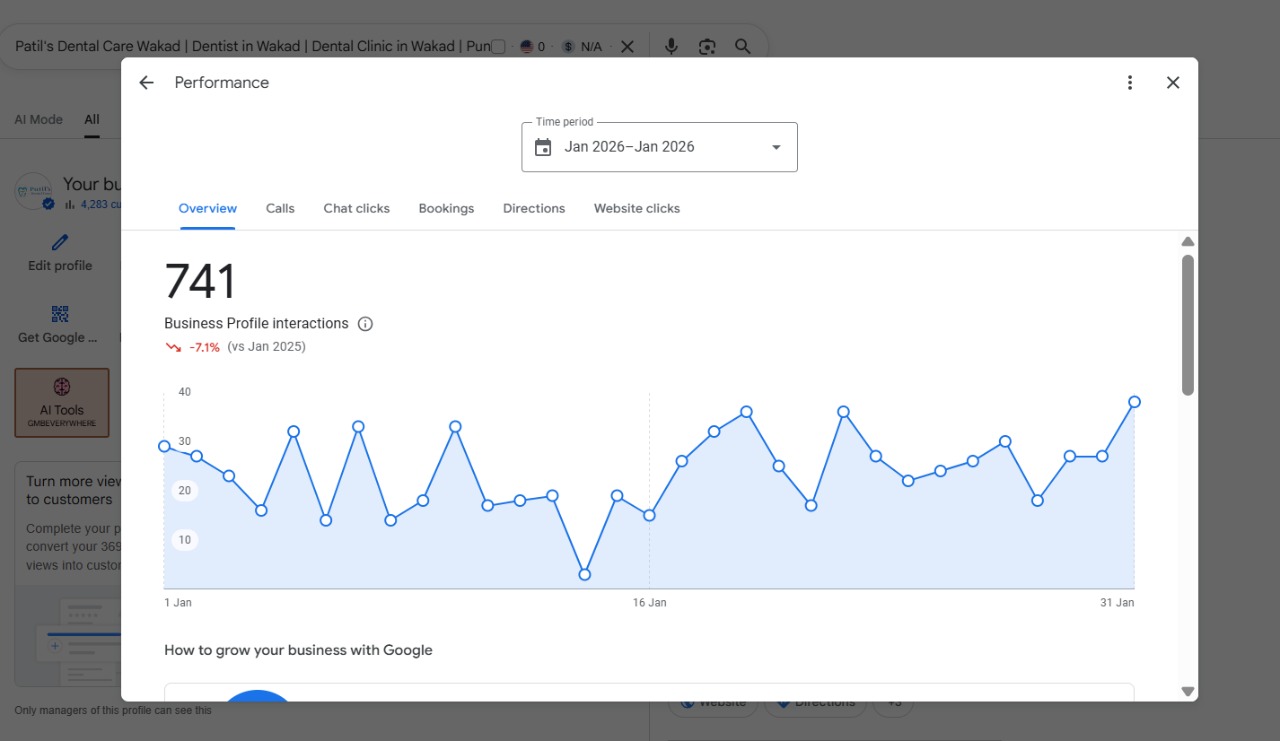Click the info icon beside Business Profile interactions
Viewport: 1280px width, 741px height.
click(x=365, y=324)
